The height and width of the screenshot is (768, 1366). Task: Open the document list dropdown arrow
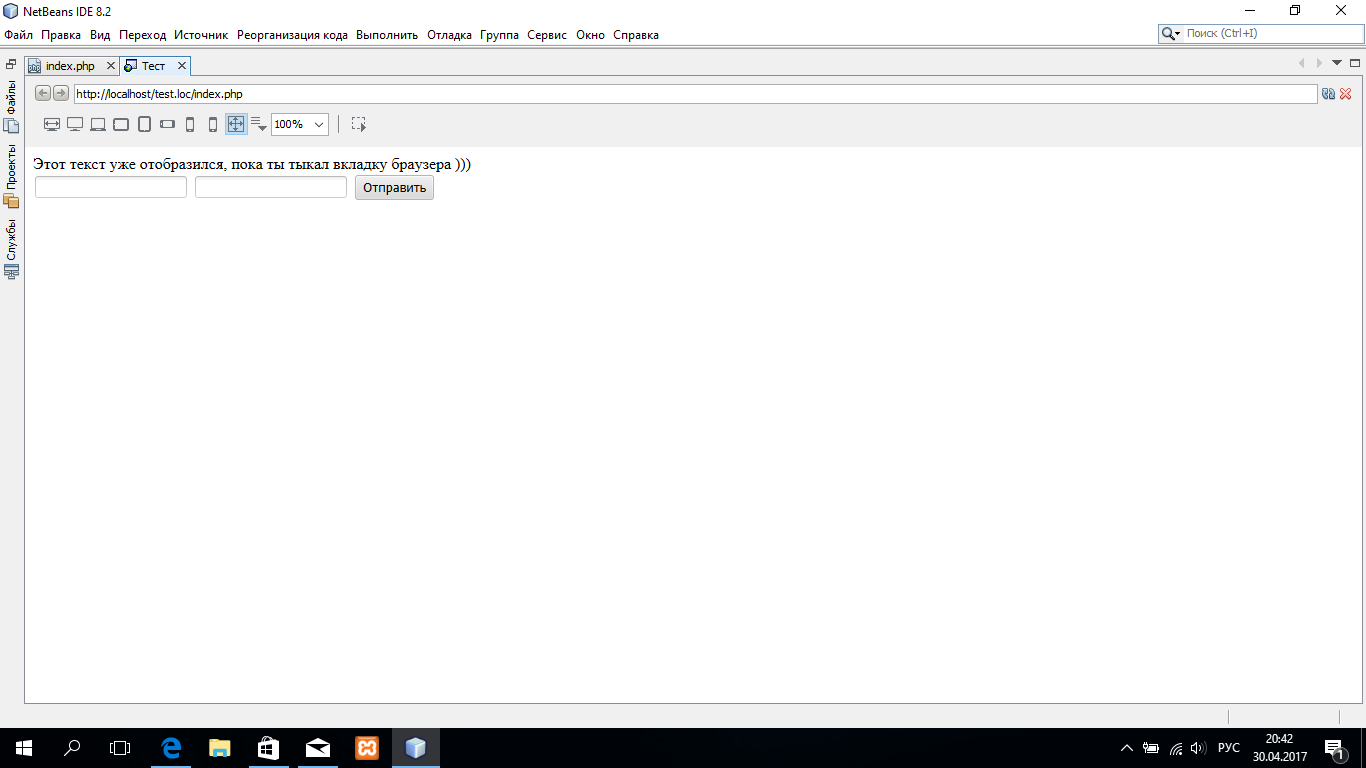click(x=1337, y=63)
